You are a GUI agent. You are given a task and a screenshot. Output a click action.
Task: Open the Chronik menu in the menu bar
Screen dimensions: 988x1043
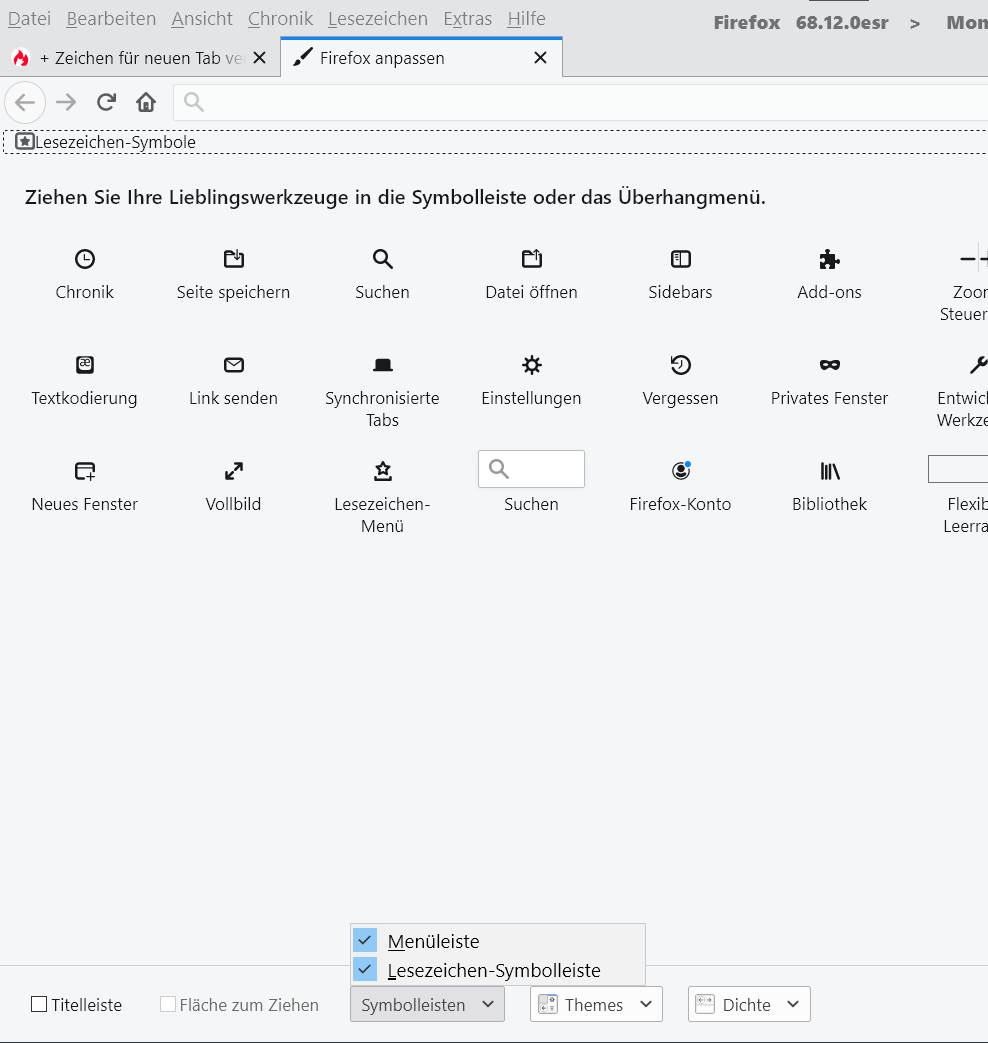[x=280, y=19]
